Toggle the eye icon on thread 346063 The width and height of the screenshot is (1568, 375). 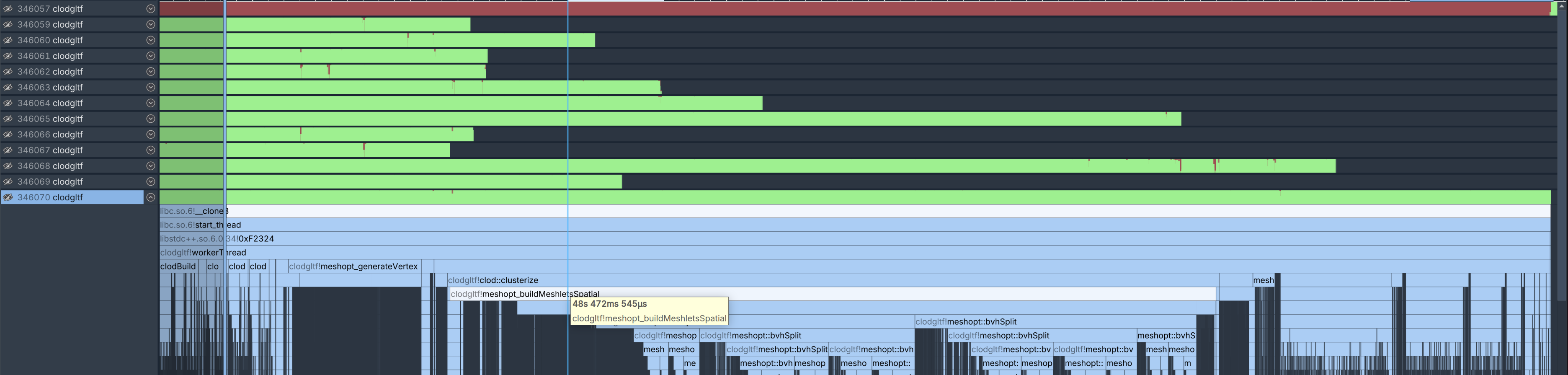coord(8,88)
